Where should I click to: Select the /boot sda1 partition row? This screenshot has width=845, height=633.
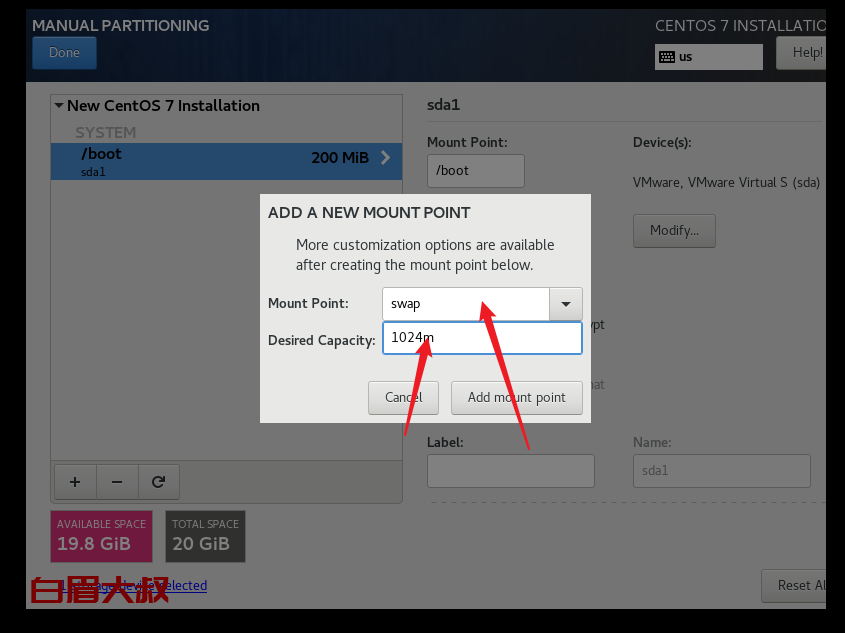226,161
